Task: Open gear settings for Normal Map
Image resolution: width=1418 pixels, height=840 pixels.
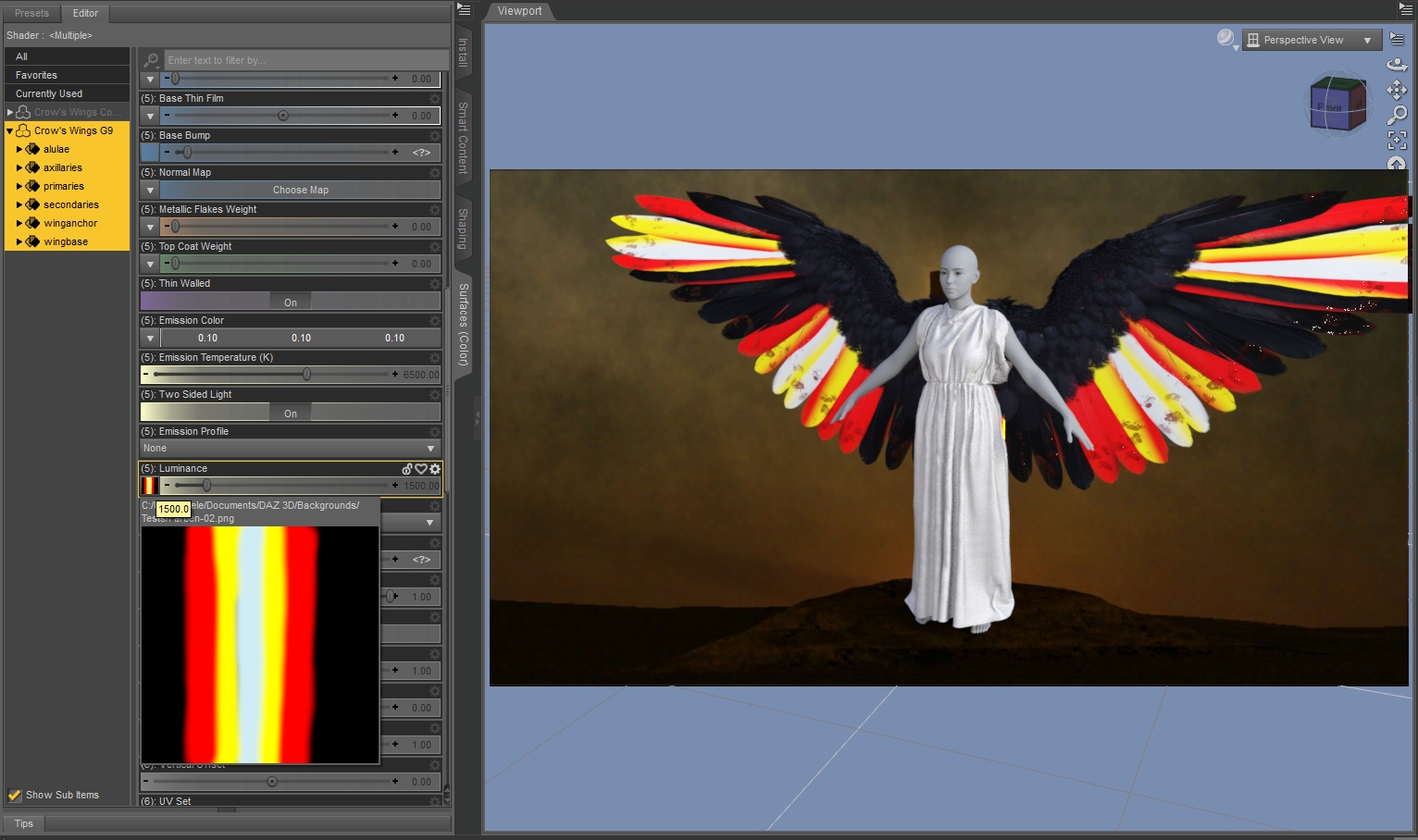Action: (x=435, y=172)
